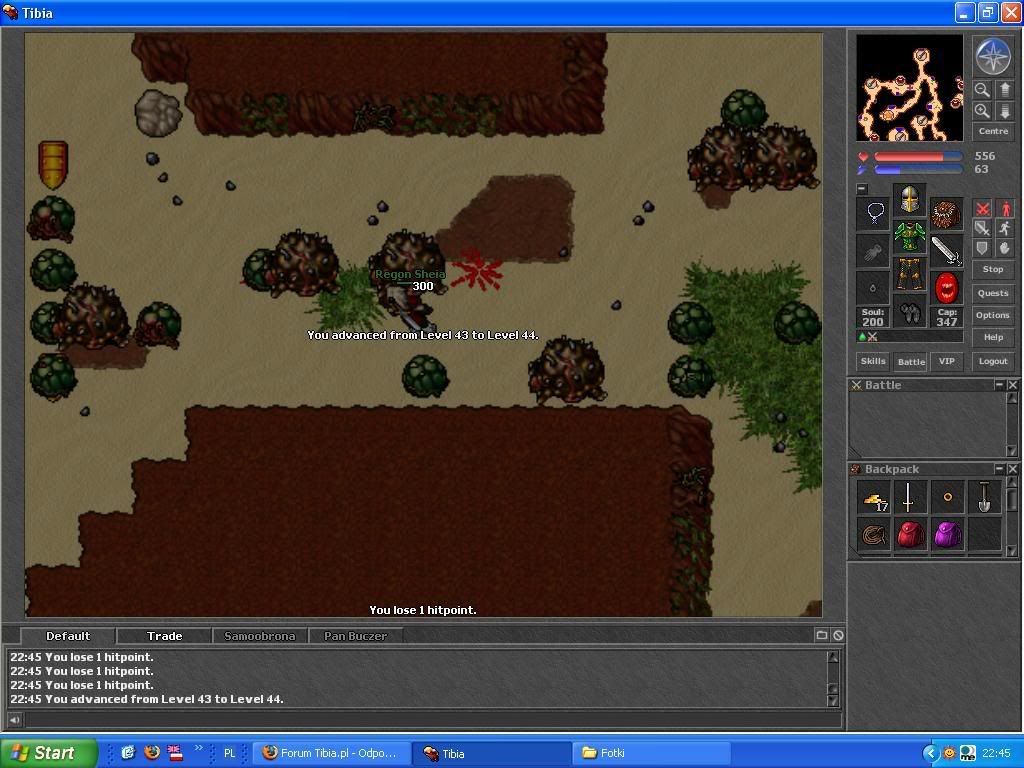The height and width of the screenshot is (768, 1024).
Task: Open the channel list icon above the chat
Action: (822, 635)
